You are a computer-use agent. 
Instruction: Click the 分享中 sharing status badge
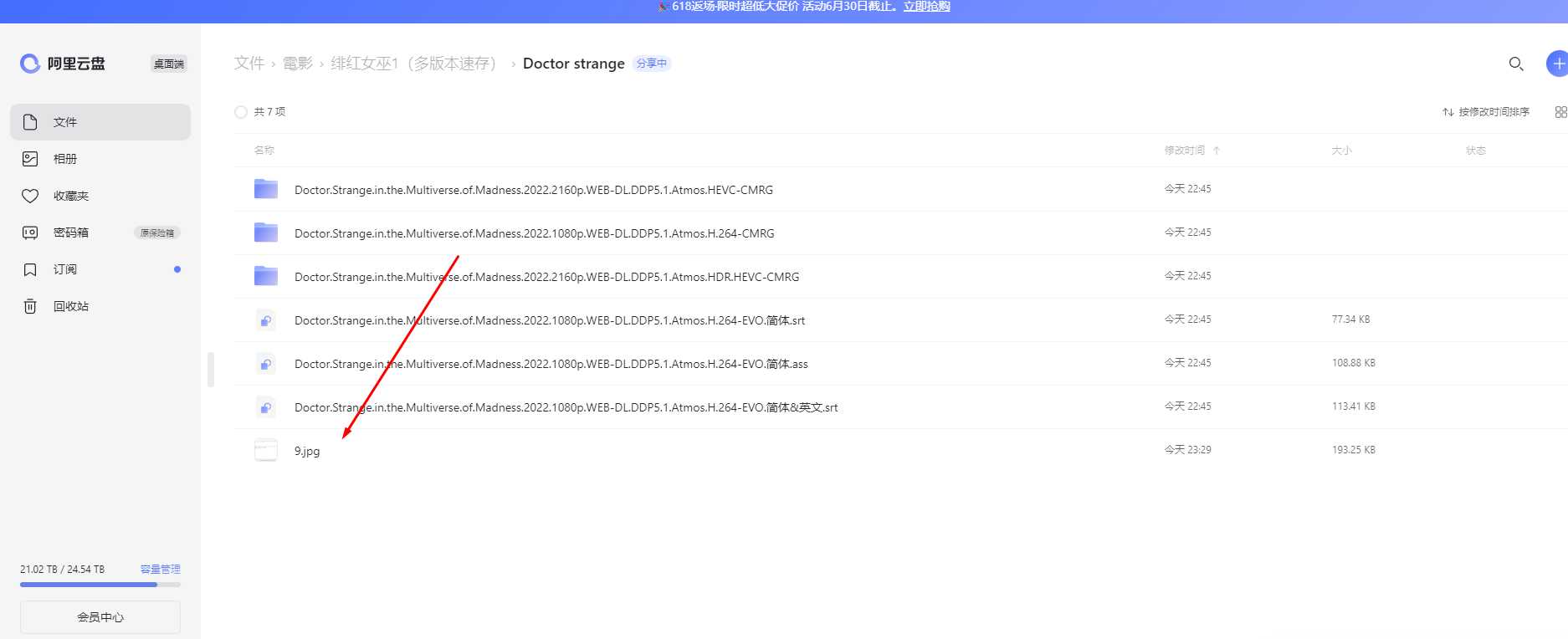[652, 64]
